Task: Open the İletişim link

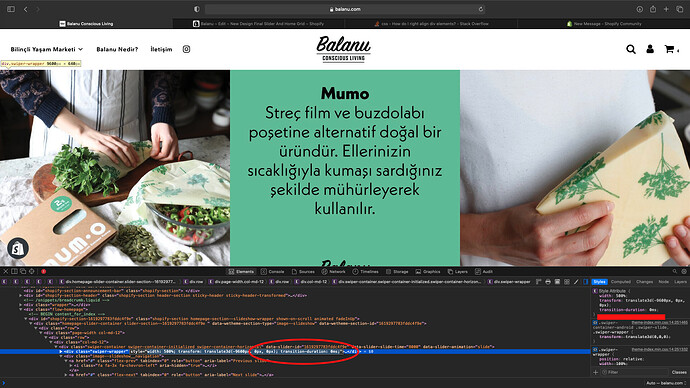Action: click(x=161, y=49)
